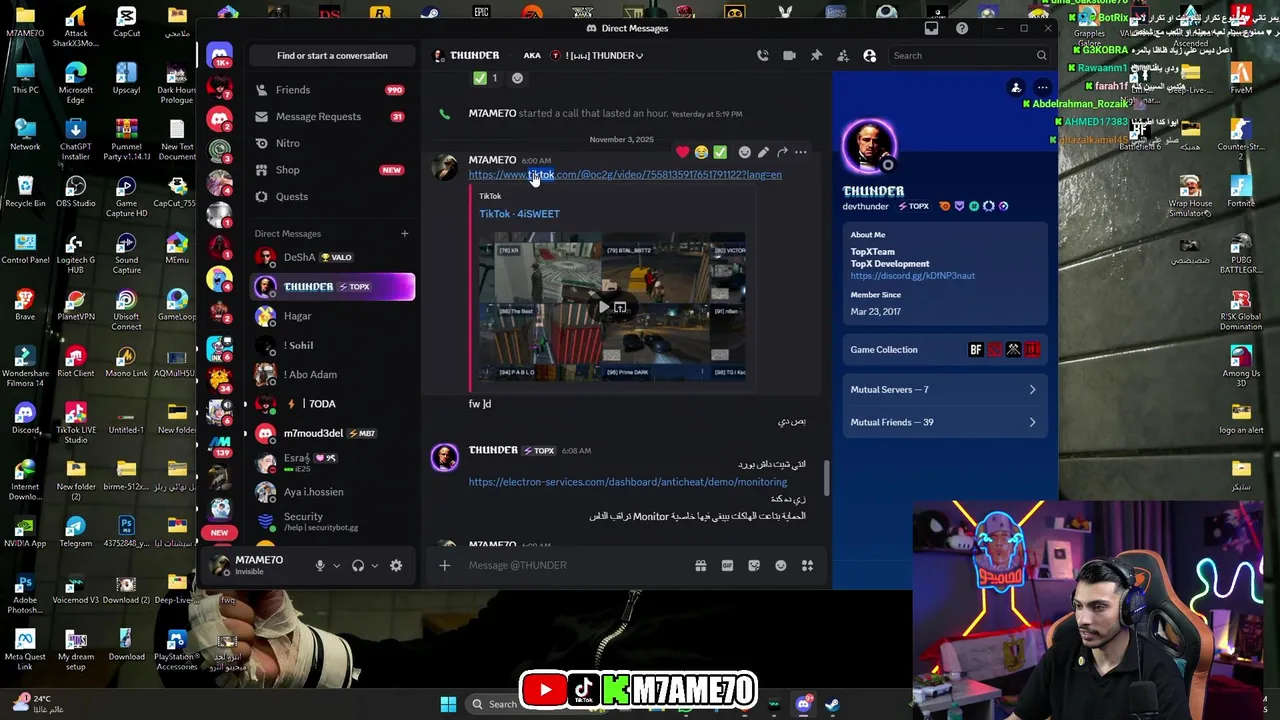Toggle the green check reaction with count 1
Viewport: 1280px width, 720px height.
point(486,78)
